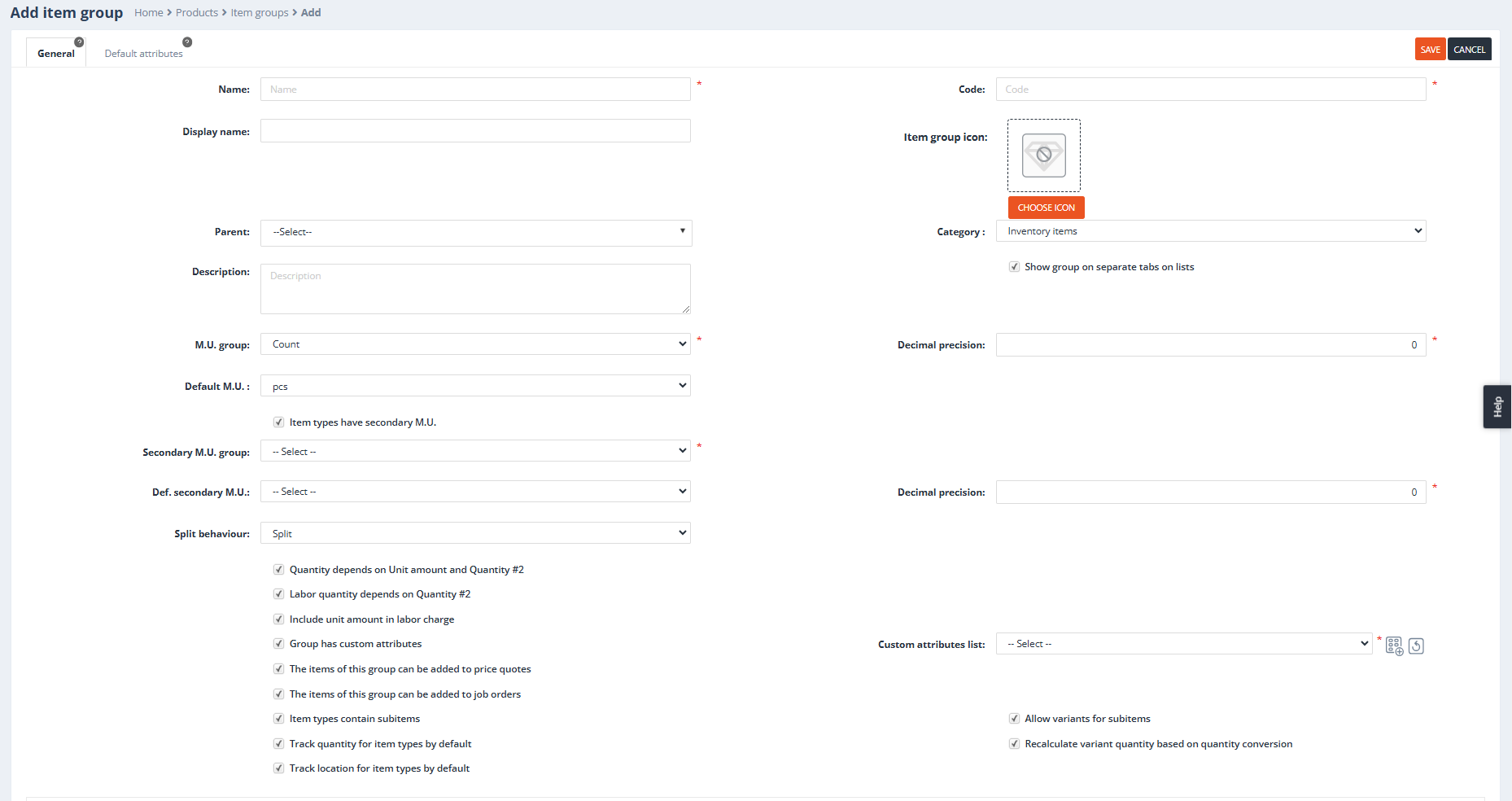This screenshot has height=801, width=1512.
Task: Click the help icon on General tab
Action: point(79,42)
